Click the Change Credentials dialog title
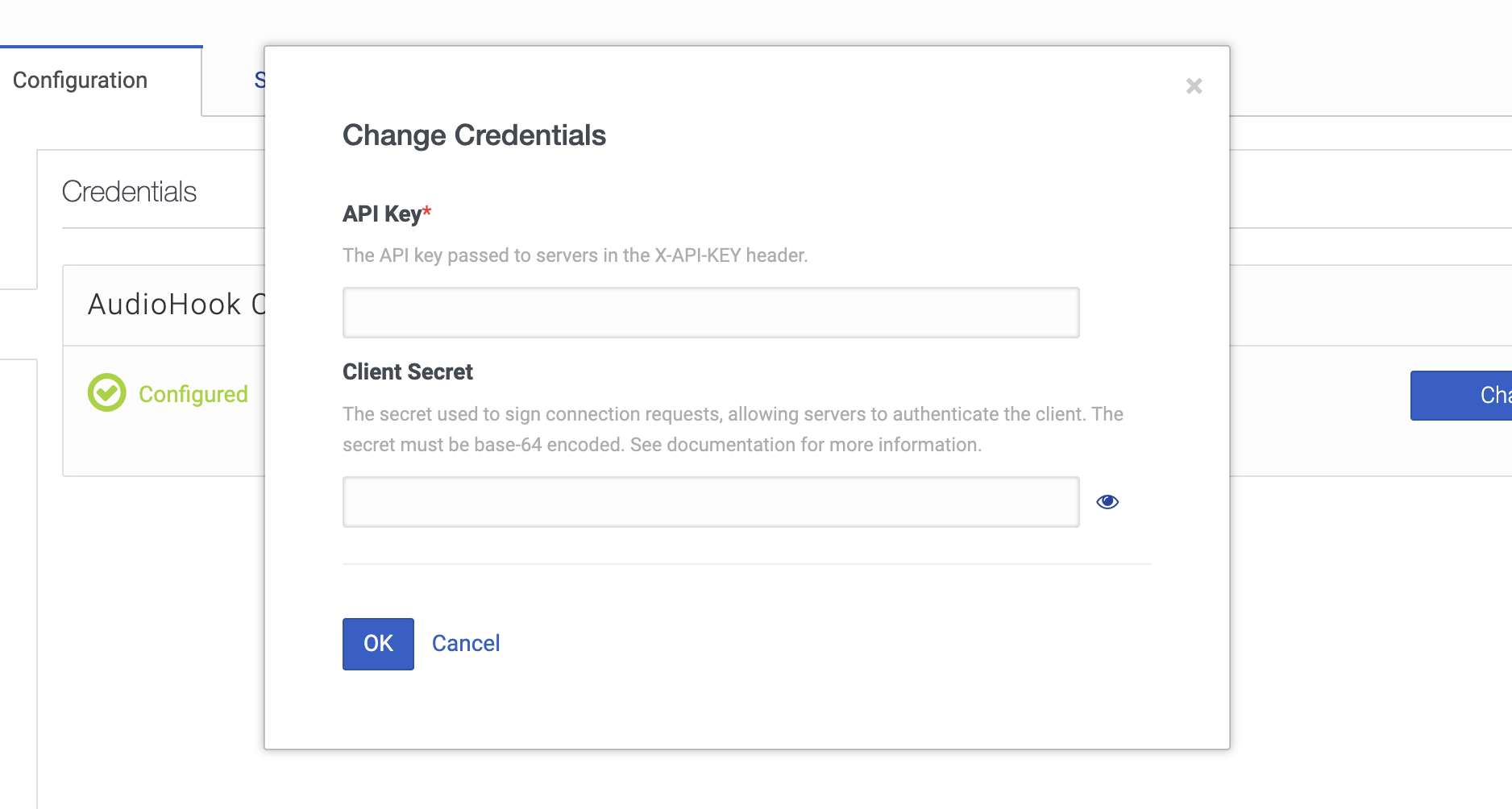 click(474, 135)
